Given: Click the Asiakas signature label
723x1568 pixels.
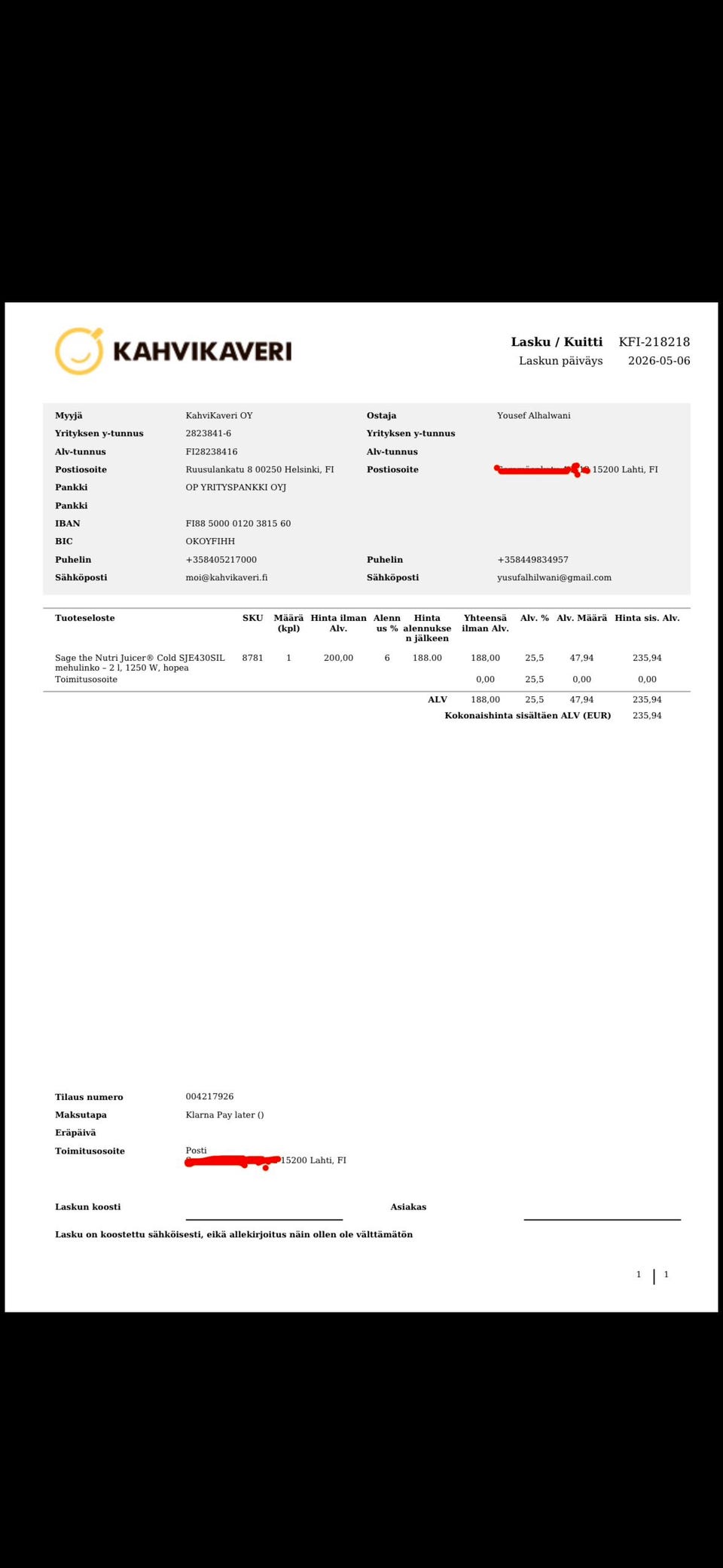Looking at the screenshot, I should (408, 1207).
